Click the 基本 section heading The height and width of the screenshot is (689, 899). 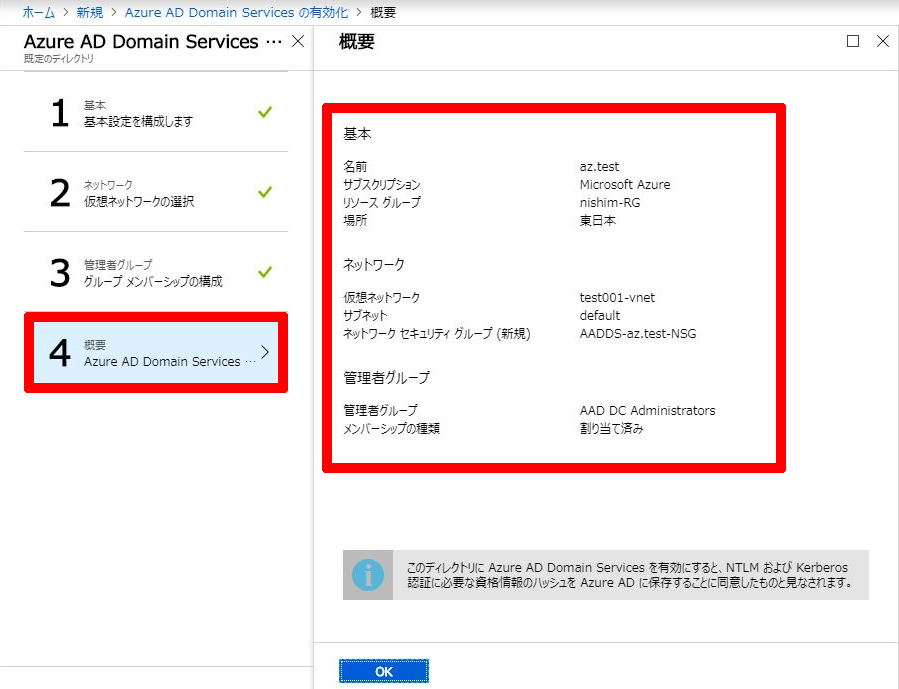pos(357,134)
